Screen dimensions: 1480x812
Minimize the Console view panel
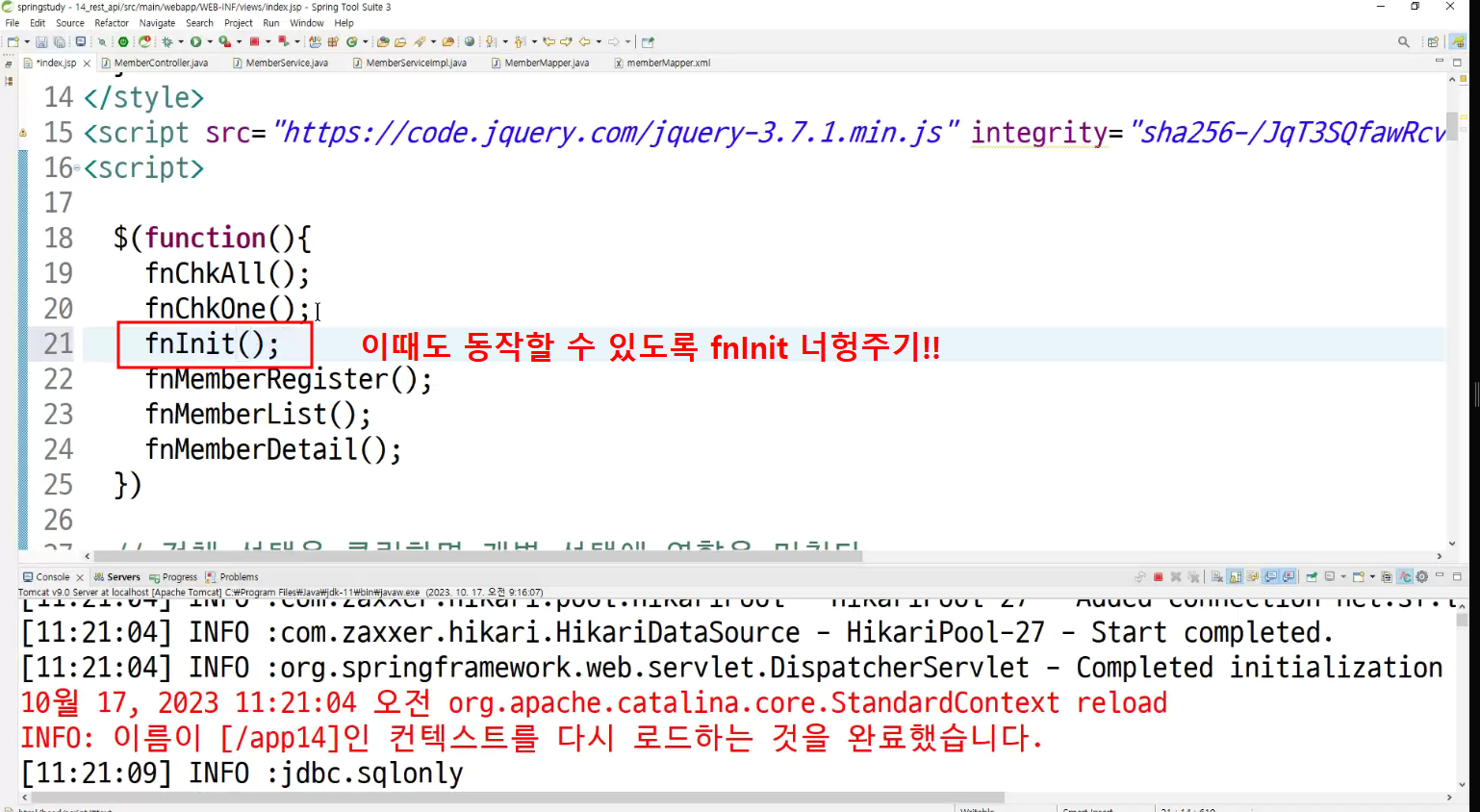(1440, 575)
